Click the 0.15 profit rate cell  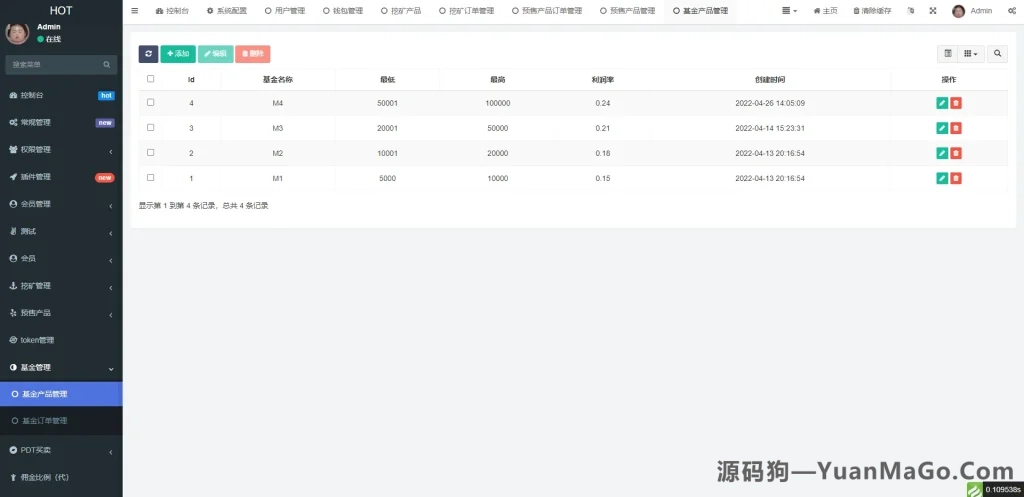[602, 178]
